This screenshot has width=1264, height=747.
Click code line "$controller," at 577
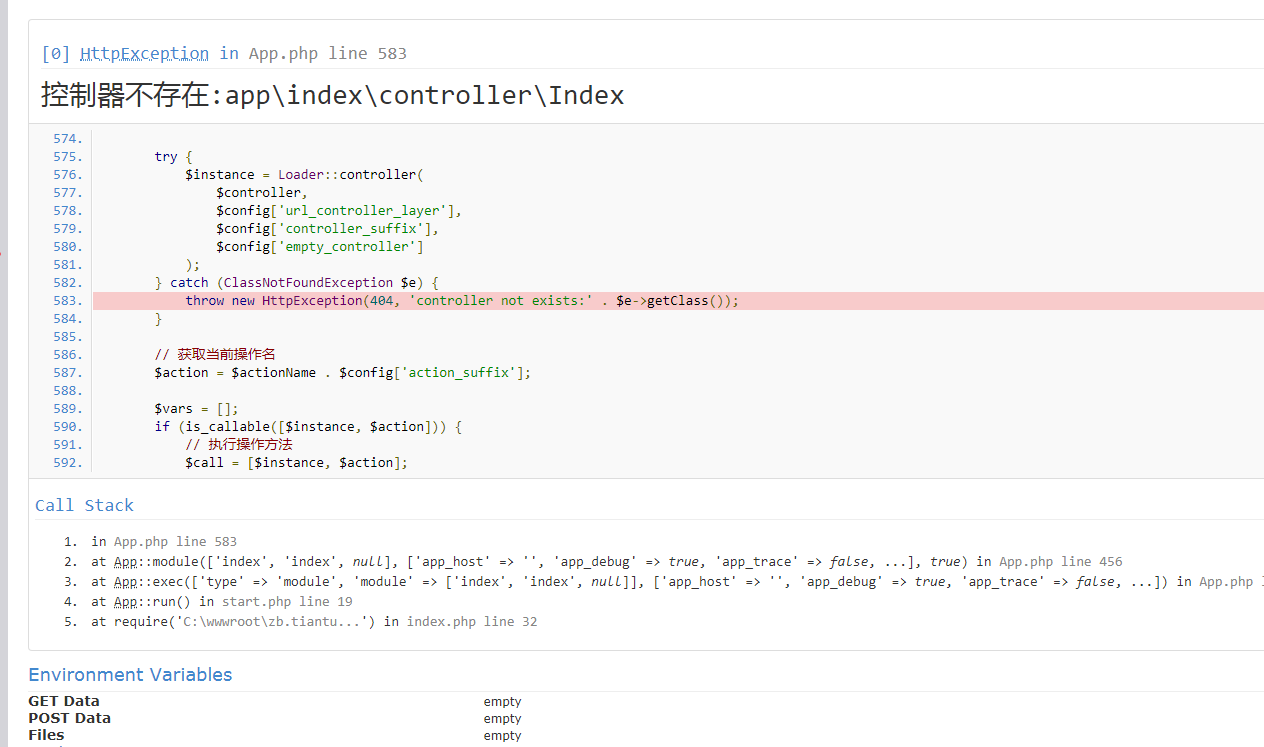[262, 193]
